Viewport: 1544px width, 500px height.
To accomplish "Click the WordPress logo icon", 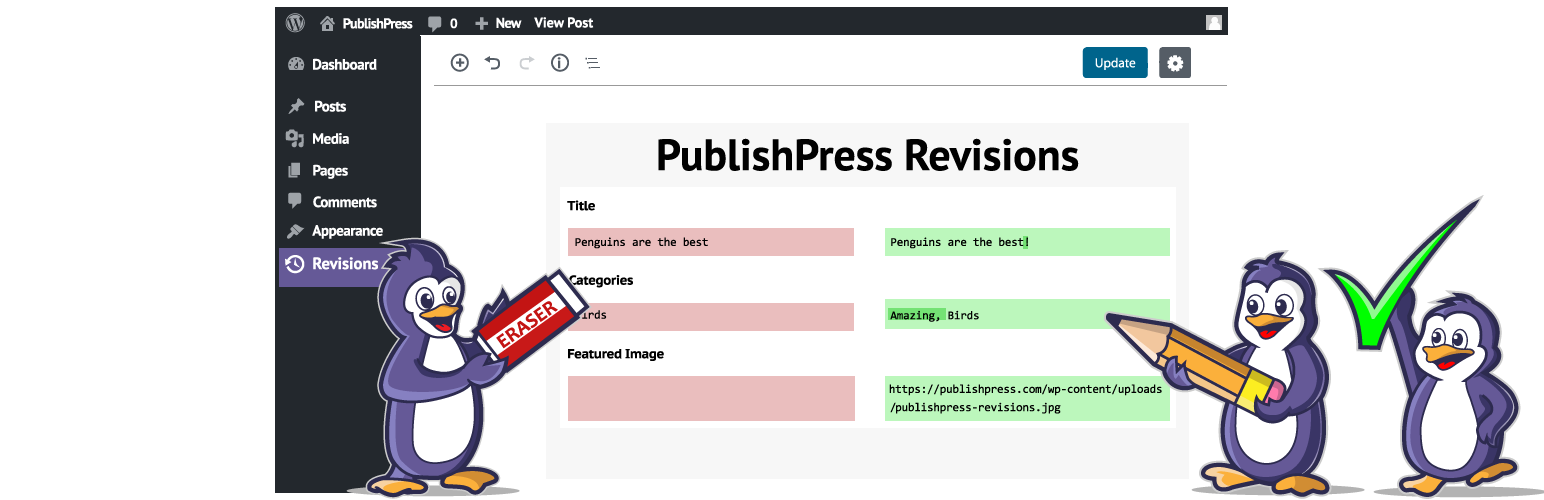I will point(295,22).
